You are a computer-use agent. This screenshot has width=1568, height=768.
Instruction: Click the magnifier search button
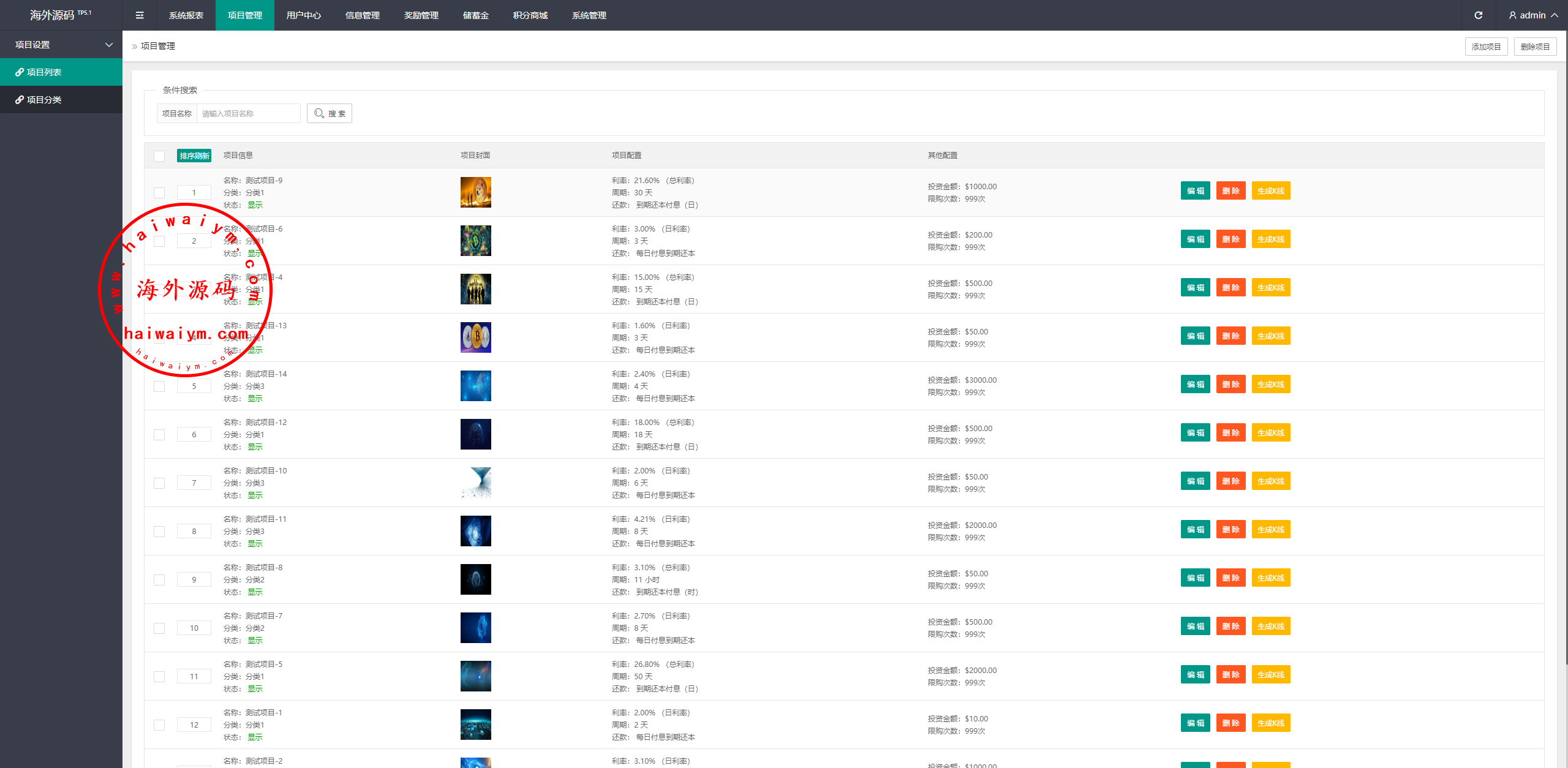330,113
